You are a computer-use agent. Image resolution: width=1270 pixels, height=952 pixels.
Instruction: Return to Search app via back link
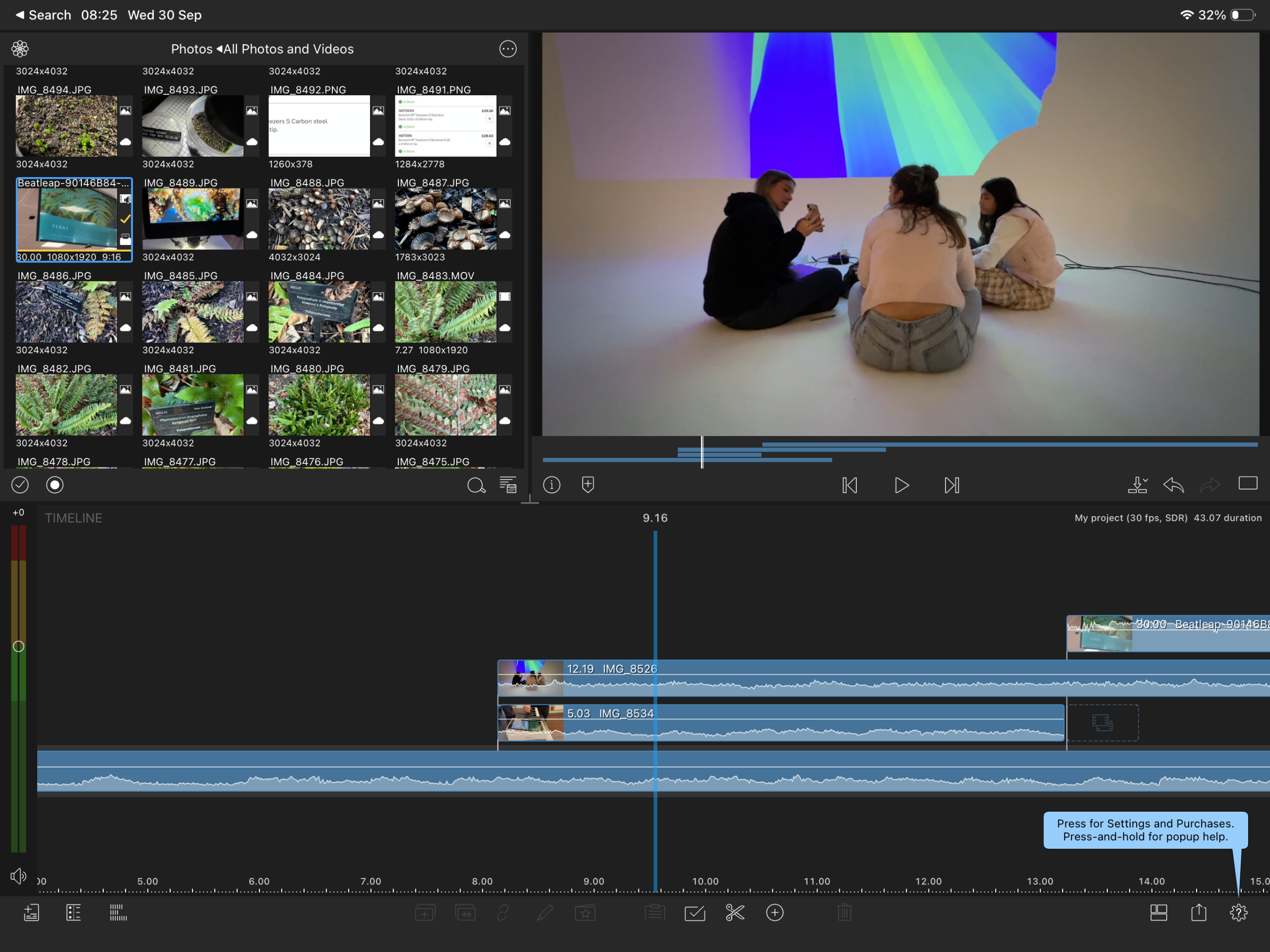[43, 15]
